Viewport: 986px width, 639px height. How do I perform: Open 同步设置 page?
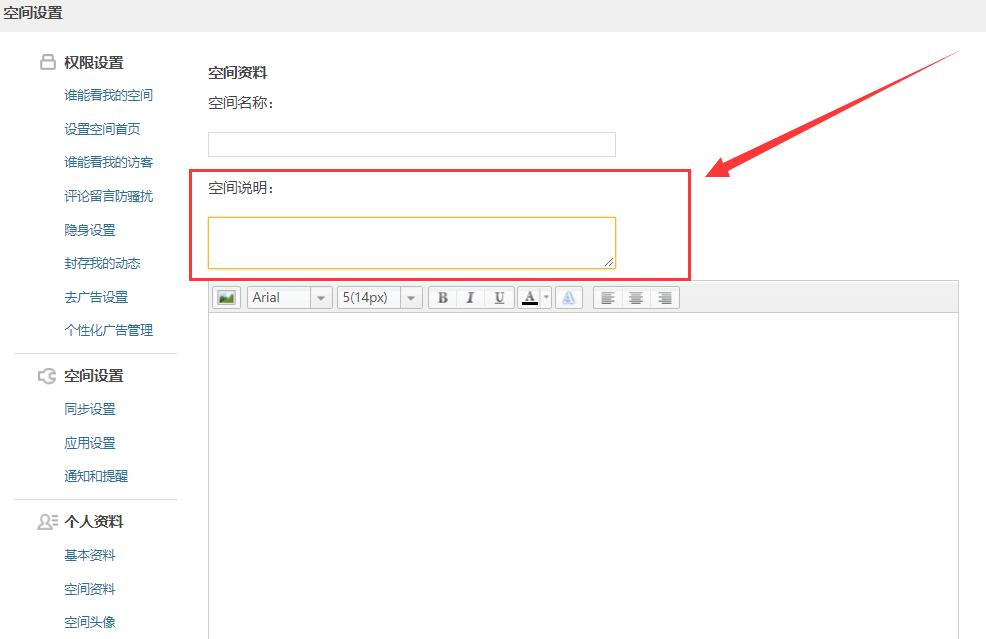tap(89, 409)
